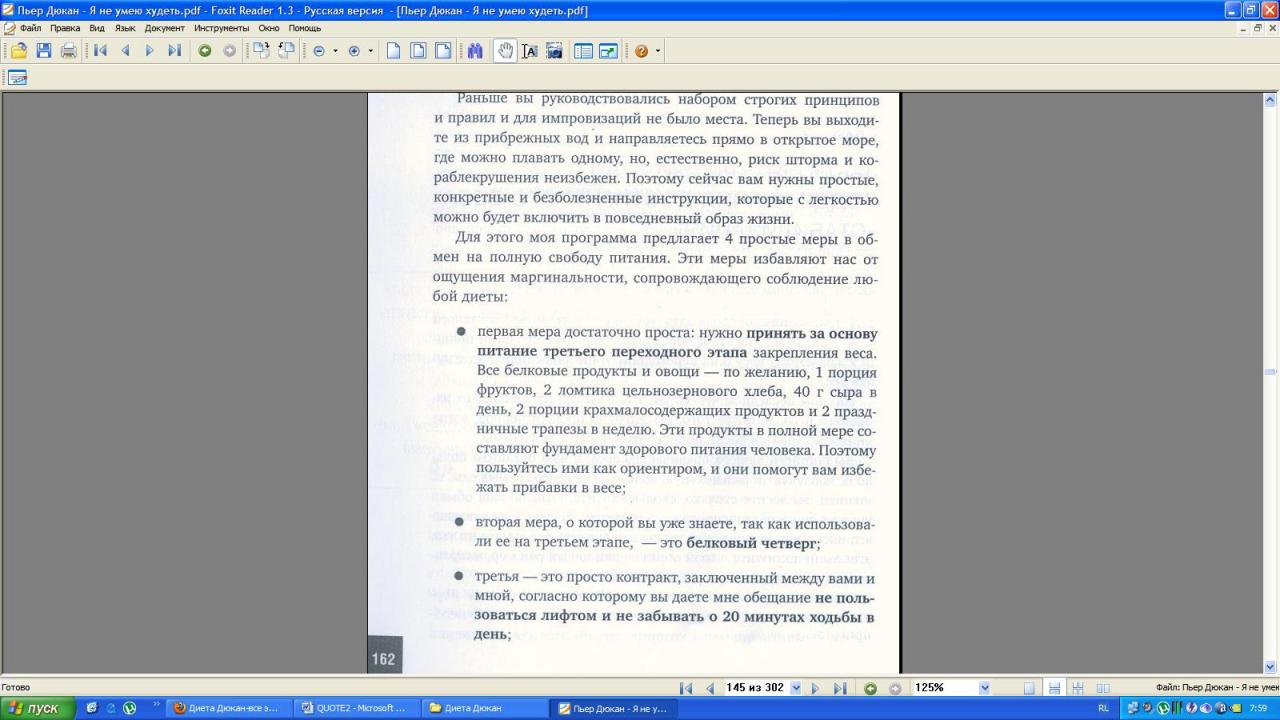Enable facing pages layout in status bar
Viewport: 1280px width, 720px height.
(1103, 688)
